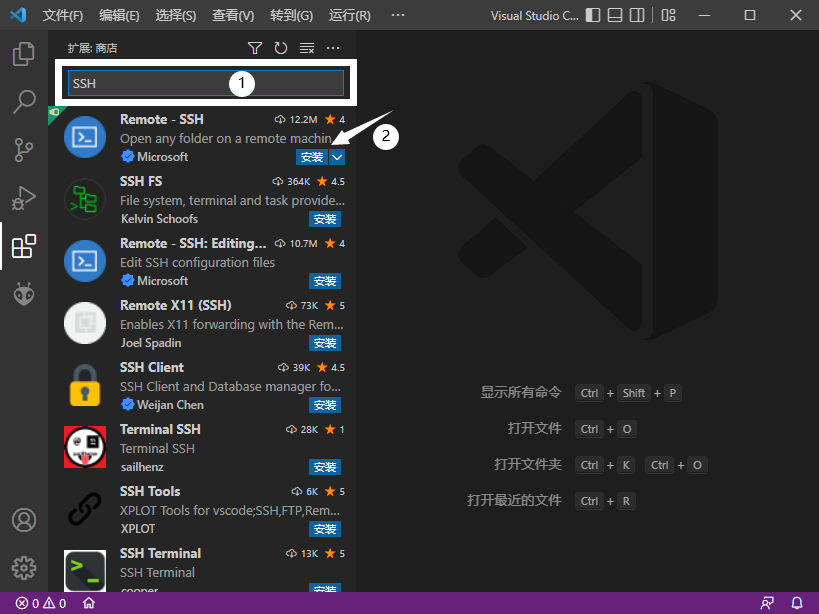819x614 pixels.
Task: Select the SSH Terminal extension title
Action: pos(160,553)
